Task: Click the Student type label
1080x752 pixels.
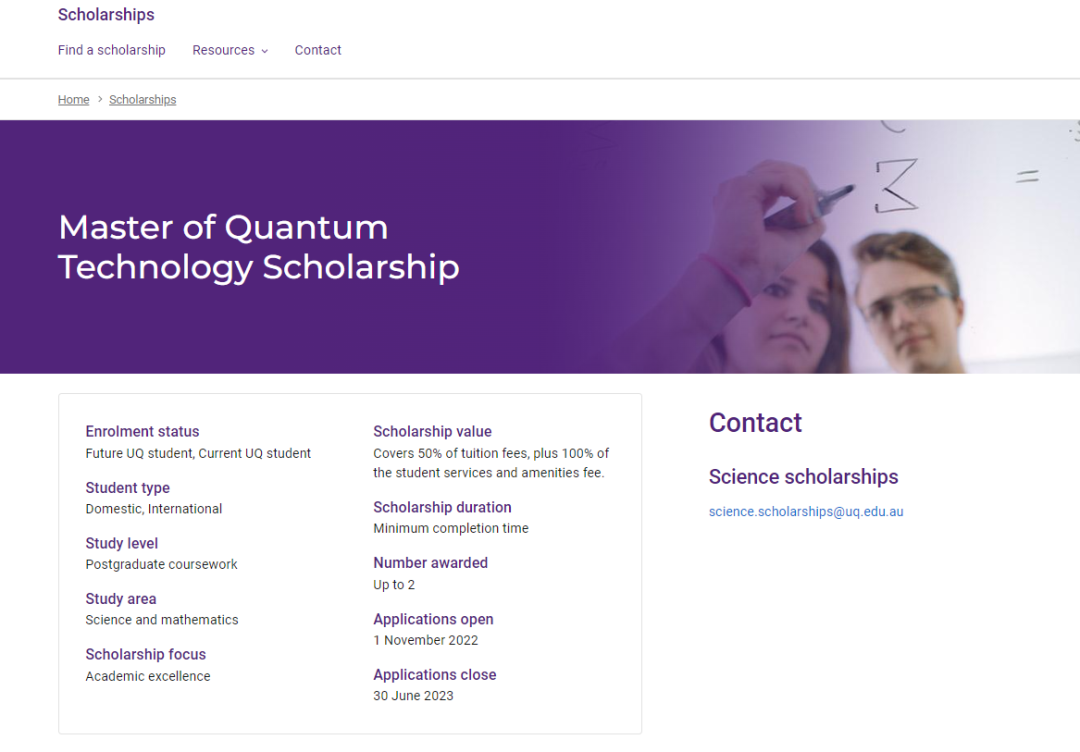Action: 127,488
